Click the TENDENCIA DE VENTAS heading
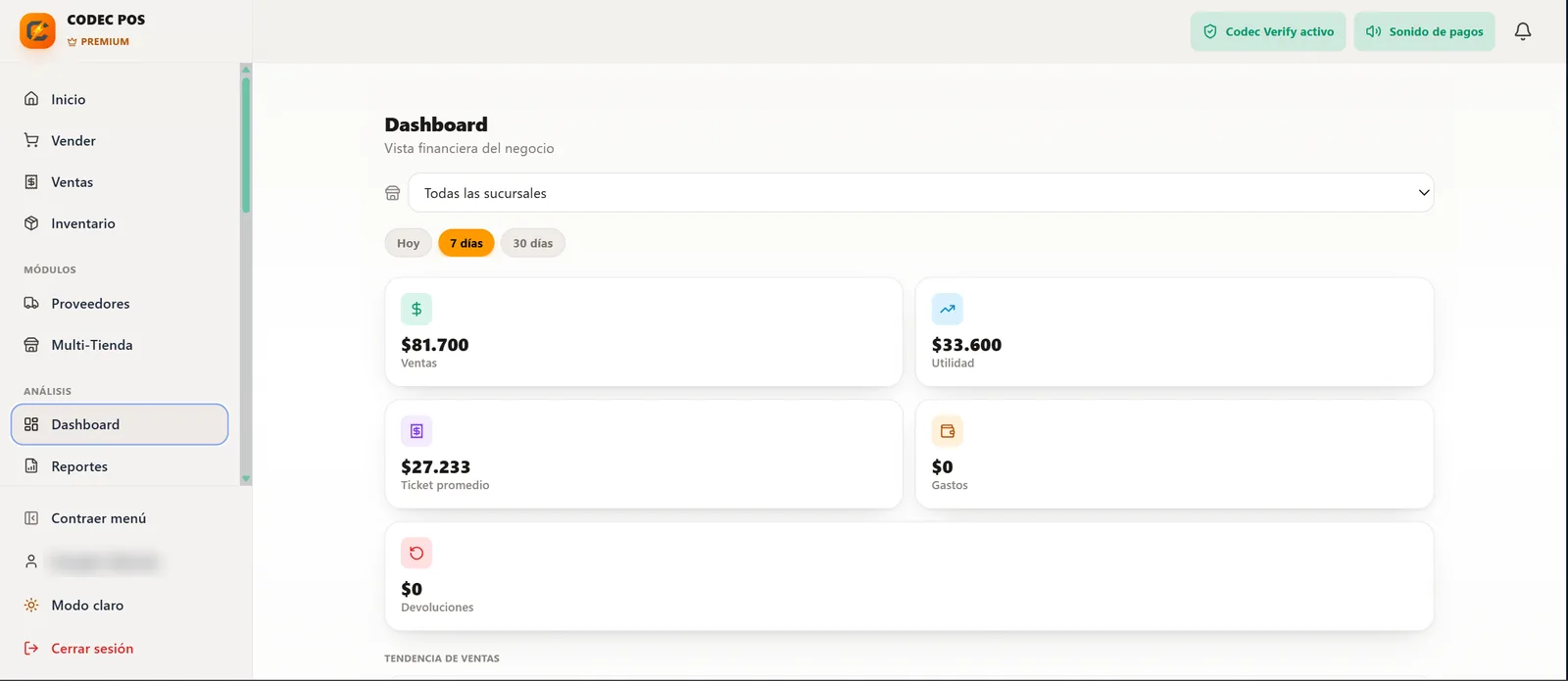 click(x=442, y=658)
